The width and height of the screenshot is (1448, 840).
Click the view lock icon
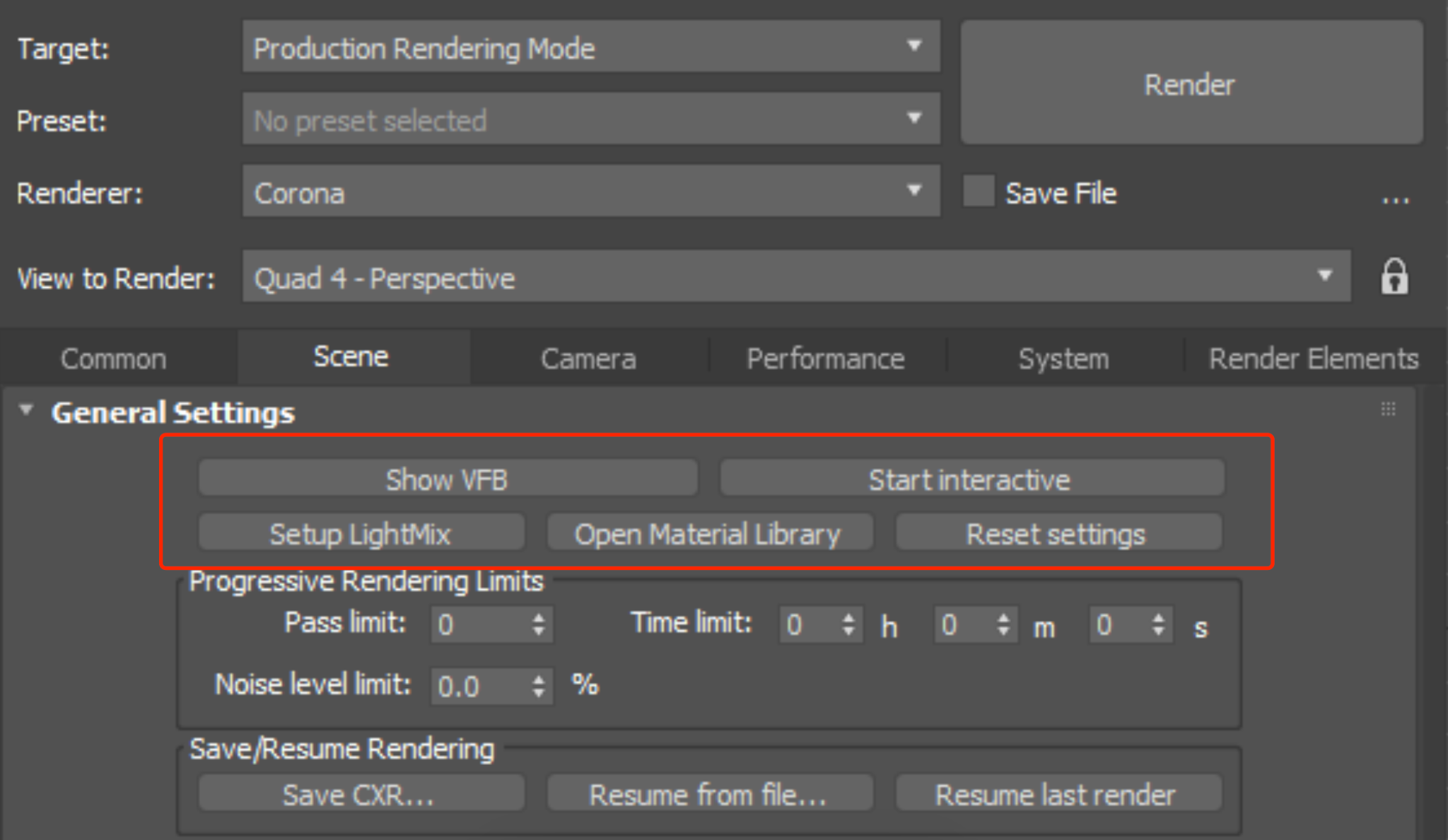coord(1394,276)
